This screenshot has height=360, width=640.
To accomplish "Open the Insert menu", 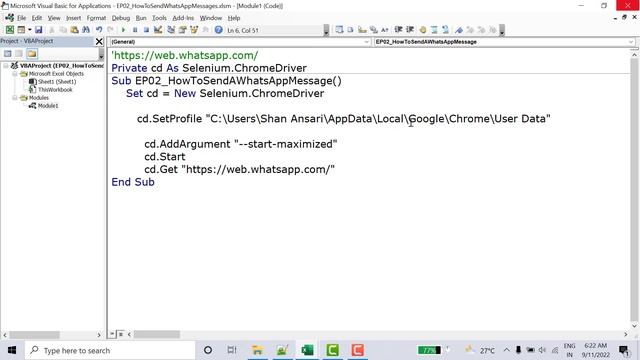I will pos(73,18).
